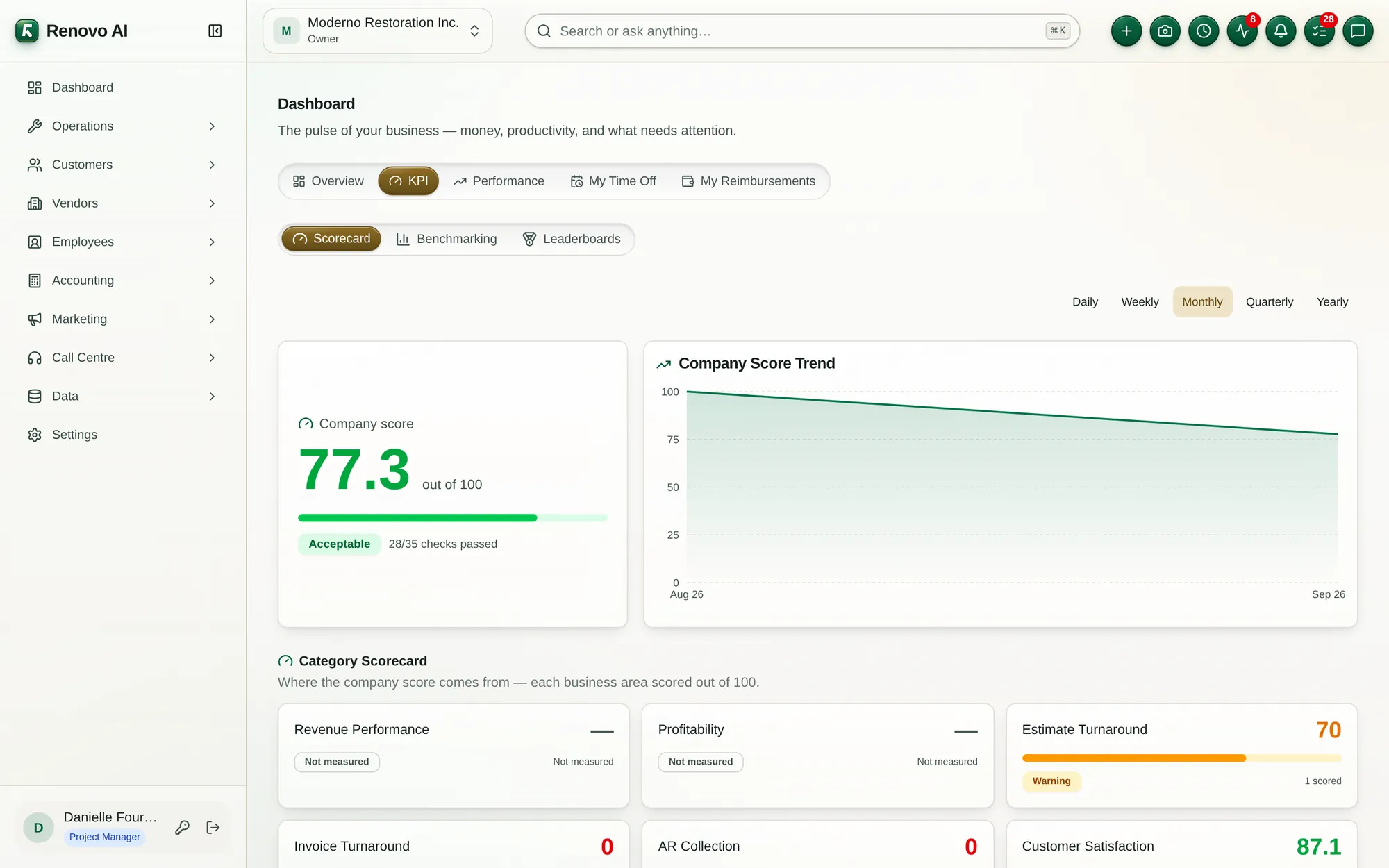The width and height of the screenshot is (1389, 868).
Task: Open the clock time tracking icon
Action: coord(1204,31)
